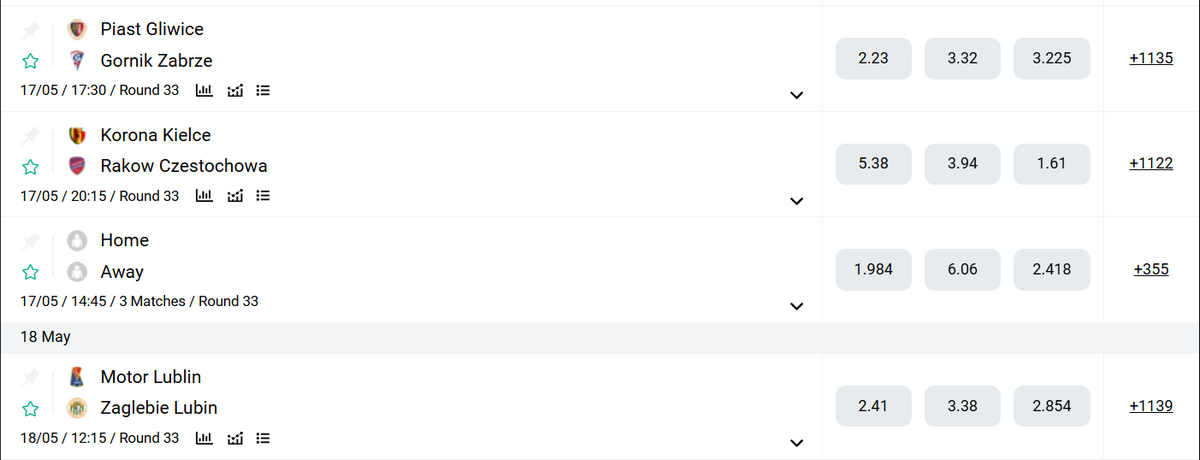The height and width of the screenshot is (460, 1200).
Task: Select draw odds 6.06 for Home vs Away
Action: pos(962,269)
